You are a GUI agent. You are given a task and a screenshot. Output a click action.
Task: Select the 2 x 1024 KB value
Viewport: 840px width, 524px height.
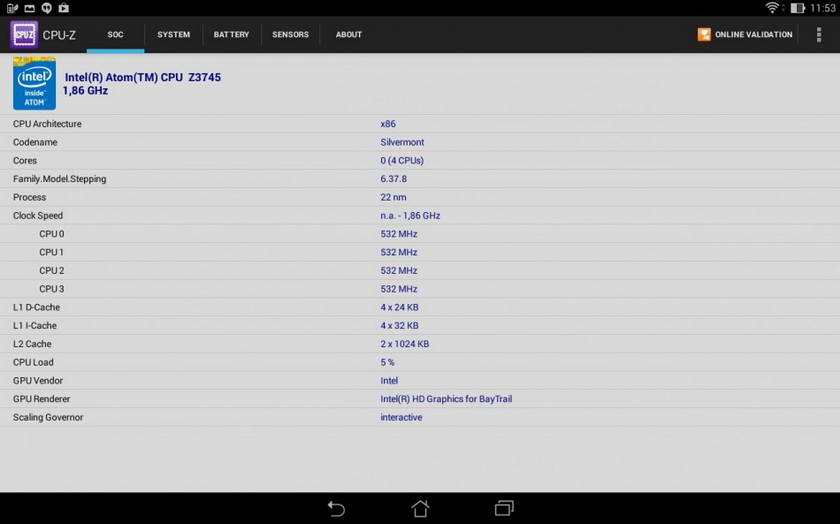pos(404,344)
